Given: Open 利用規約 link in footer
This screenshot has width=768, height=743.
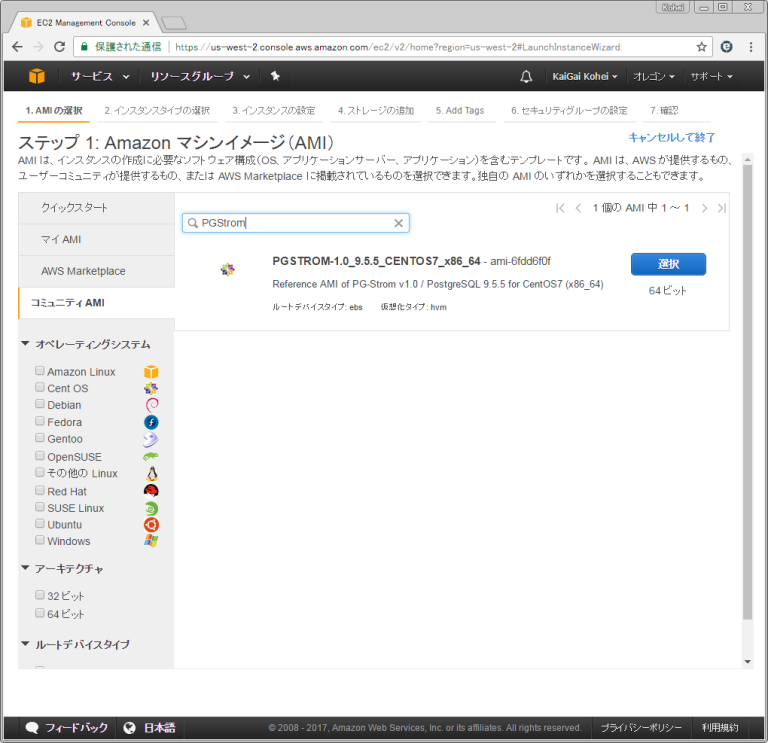Looking at the screenshot, I should [720, 728].
